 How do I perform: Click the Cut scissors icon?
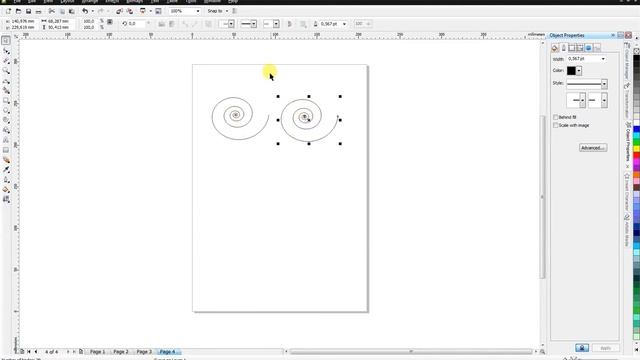point(52,11)
